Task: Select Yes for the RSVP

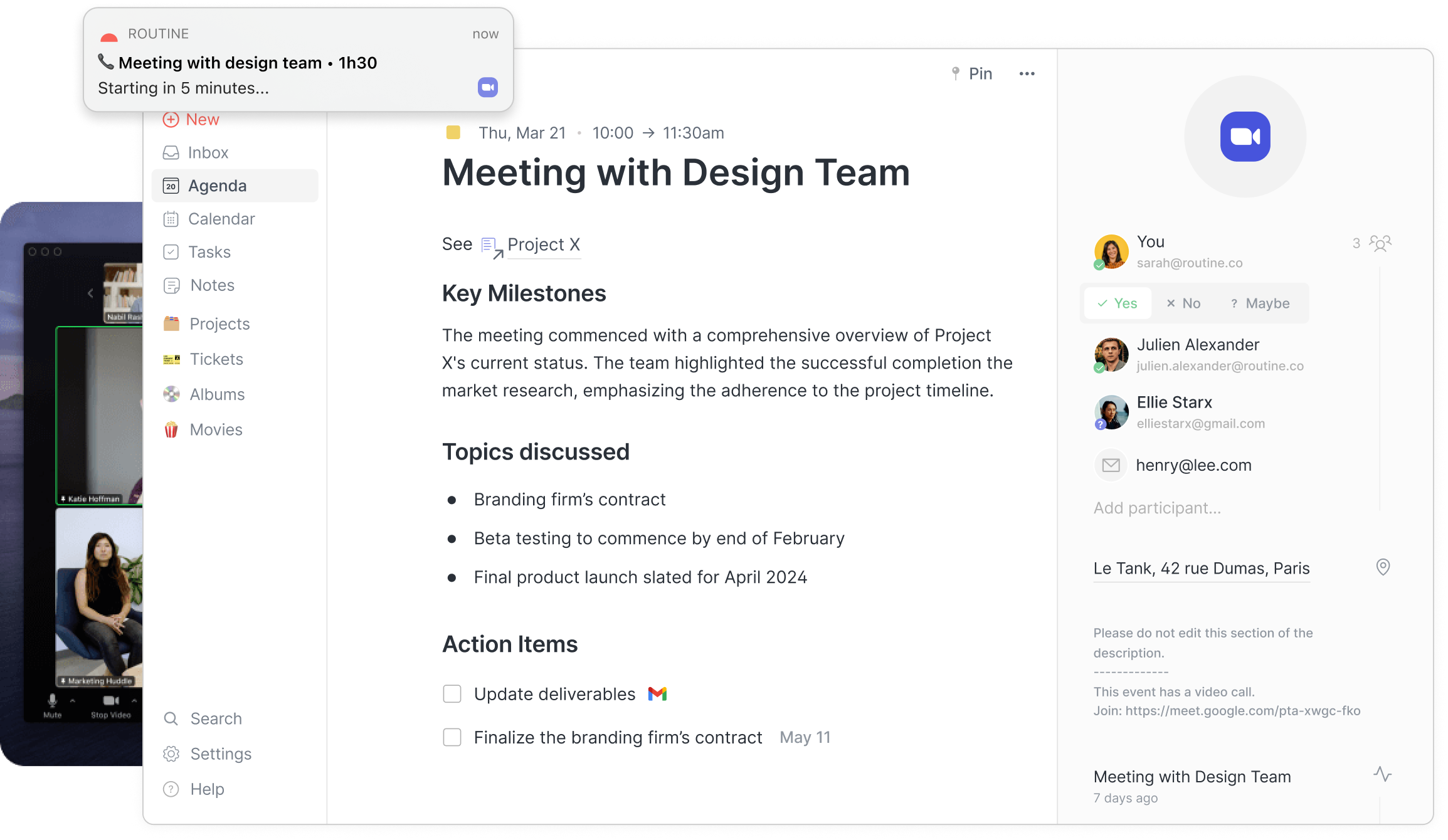Action: click(1118, 303)
